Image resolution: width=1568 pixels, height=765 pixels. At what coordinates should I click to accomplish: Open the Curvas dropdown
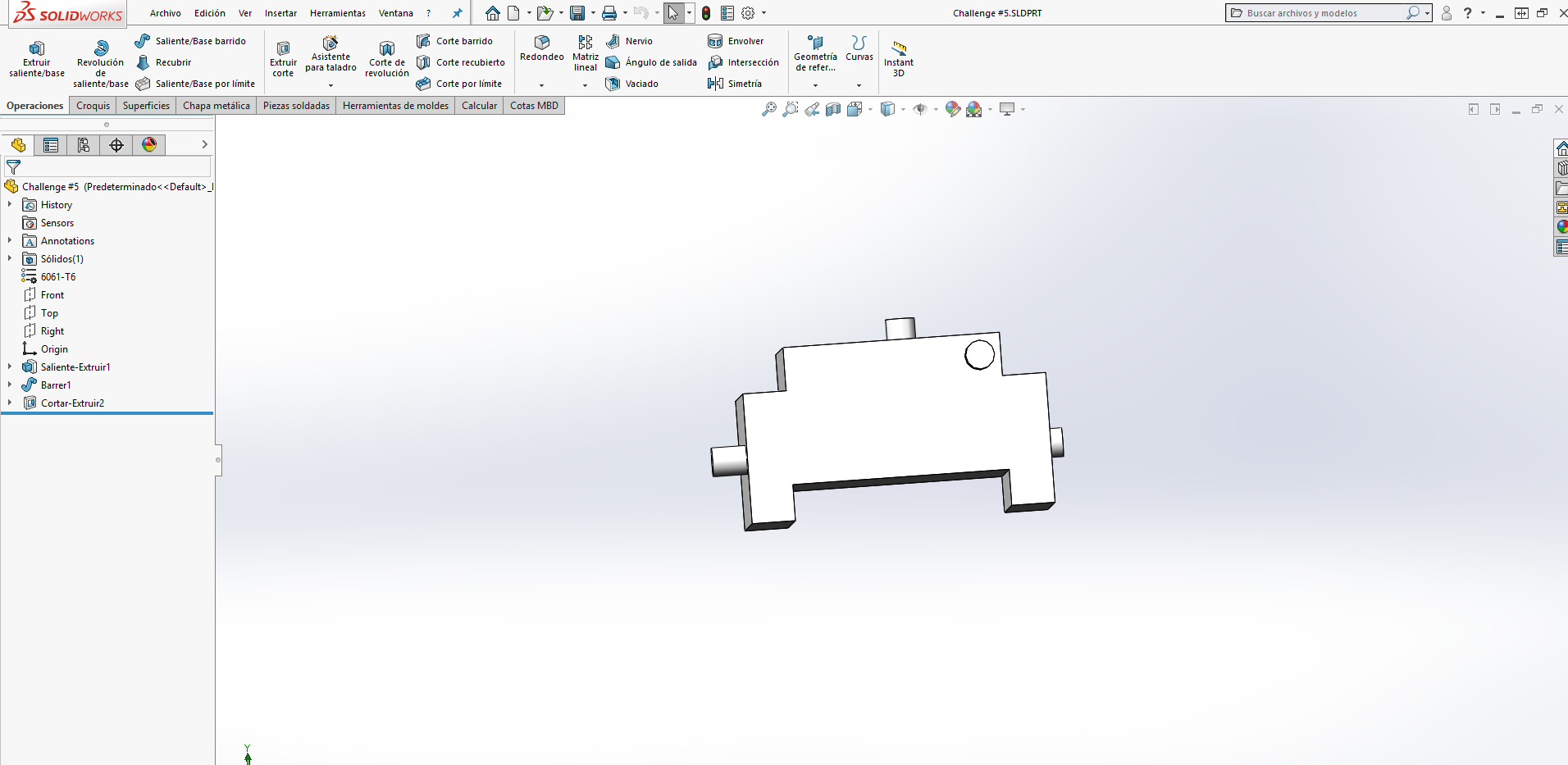[x=859, y=84]
